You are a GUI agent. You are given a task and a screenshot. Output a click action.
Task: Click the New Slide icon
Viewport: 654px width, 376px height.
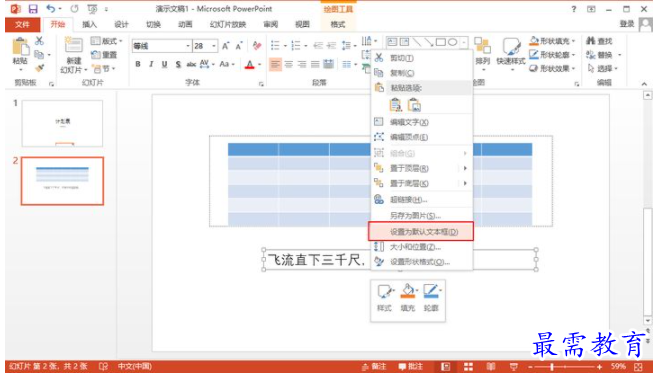click(73, 46)
